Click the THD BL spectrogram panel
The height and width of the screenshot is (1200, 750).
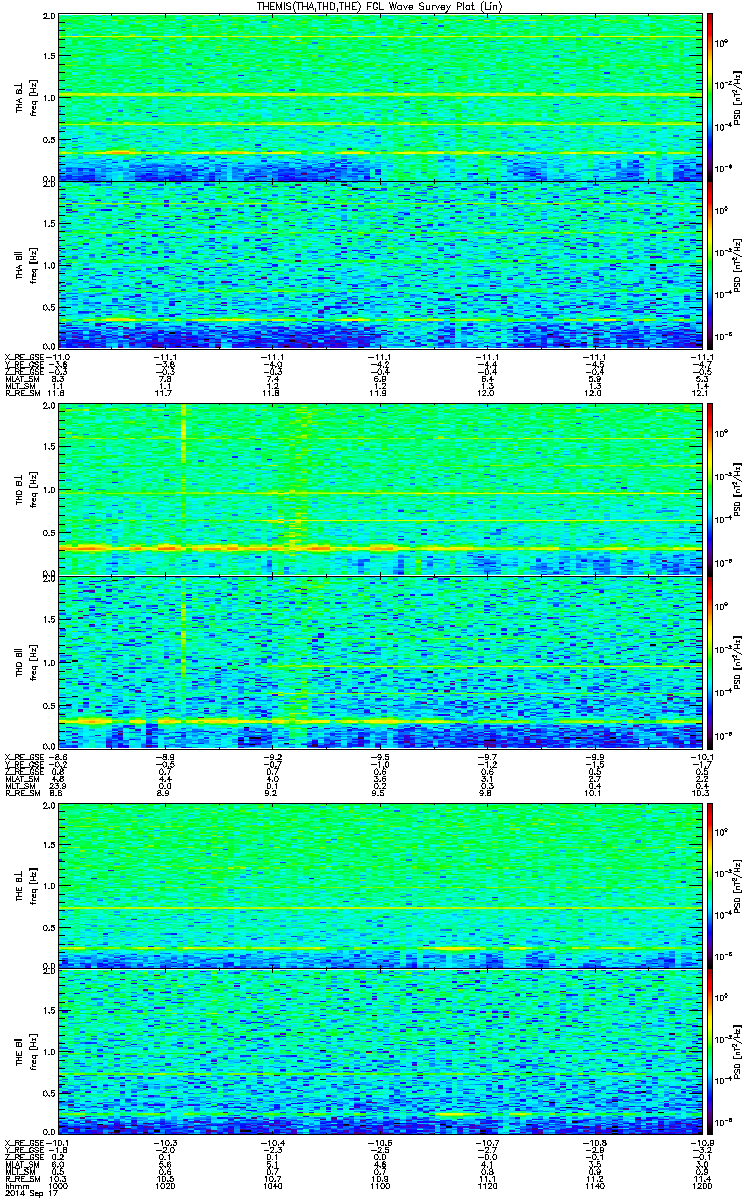point(379,489)
